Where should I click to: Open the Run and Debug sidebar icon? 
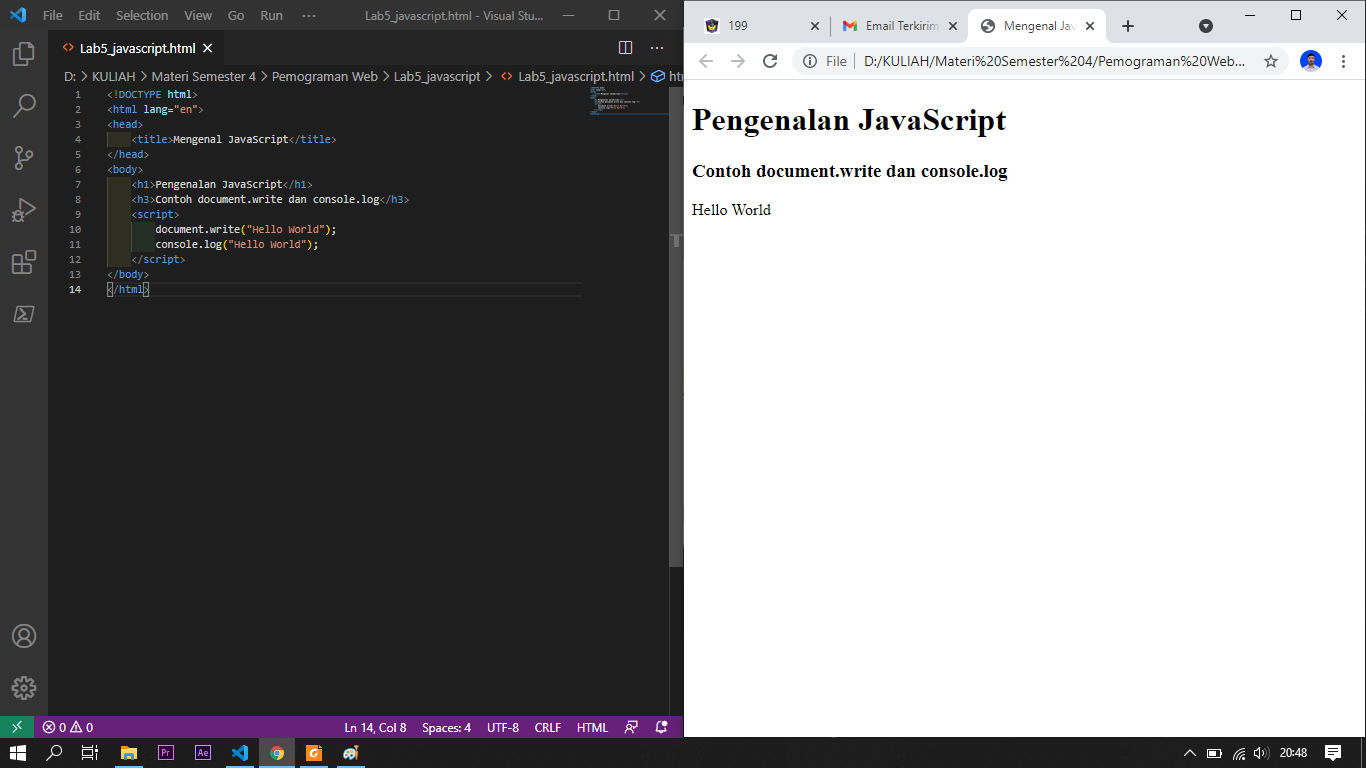click(23, 209)
